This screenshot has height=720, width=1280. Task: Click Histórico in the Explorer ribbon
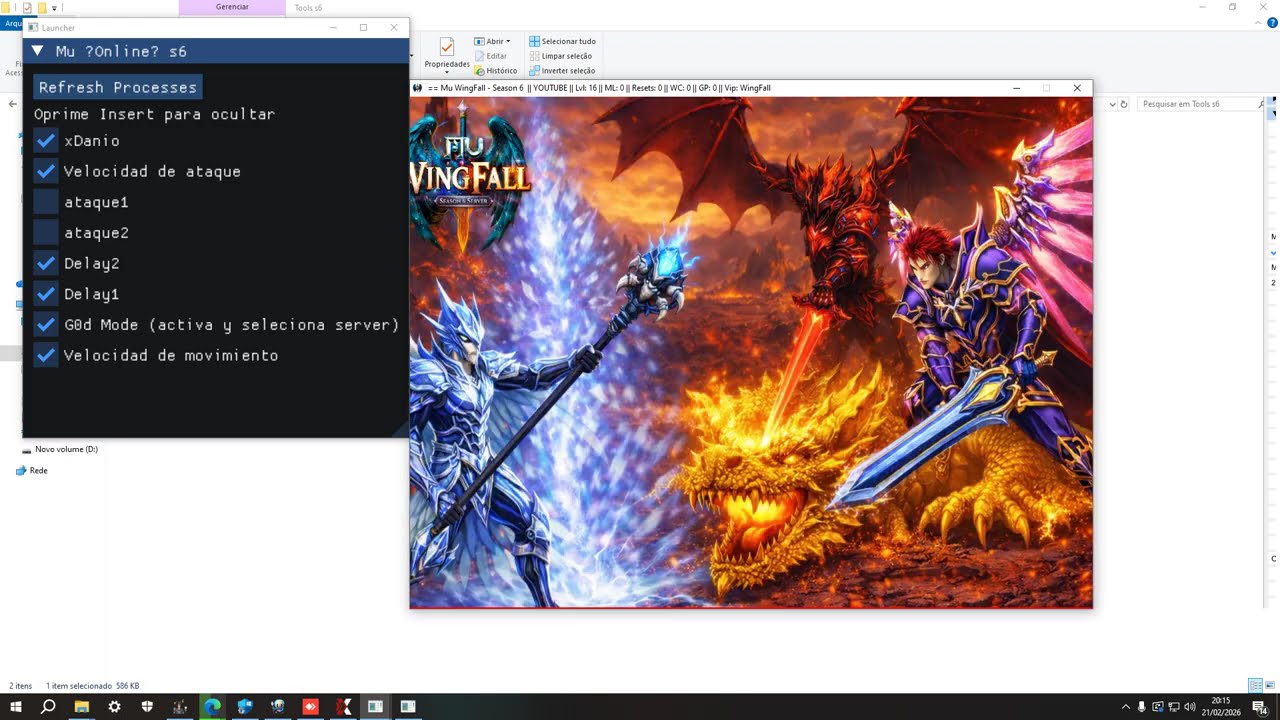[x=495, y=71]
